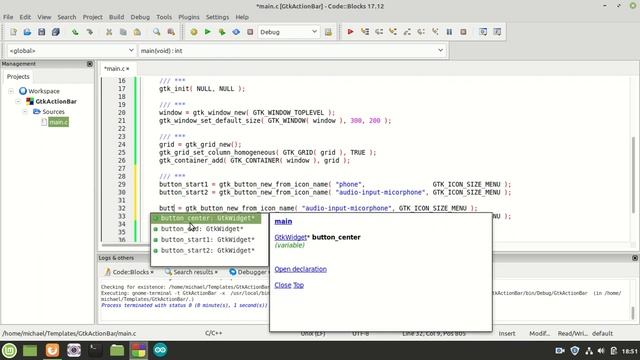Screen dimensions: 640x360
Task: Click the Build and run icon
Action: 222,32
